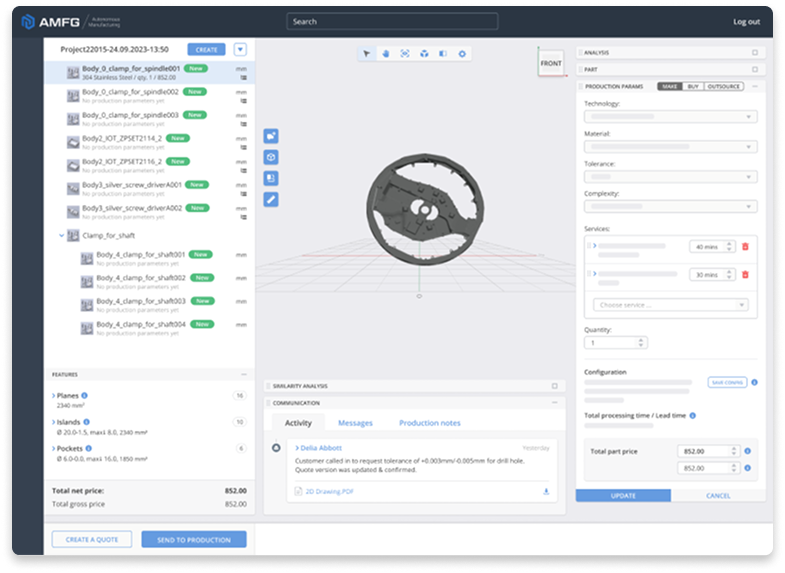
Task: Minimize the Communication panel
Action: click(x=555, y=403)
